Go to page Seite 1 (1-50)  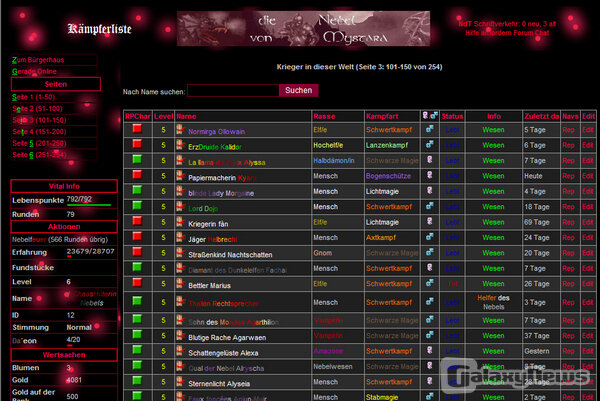(x=36, y=96)
